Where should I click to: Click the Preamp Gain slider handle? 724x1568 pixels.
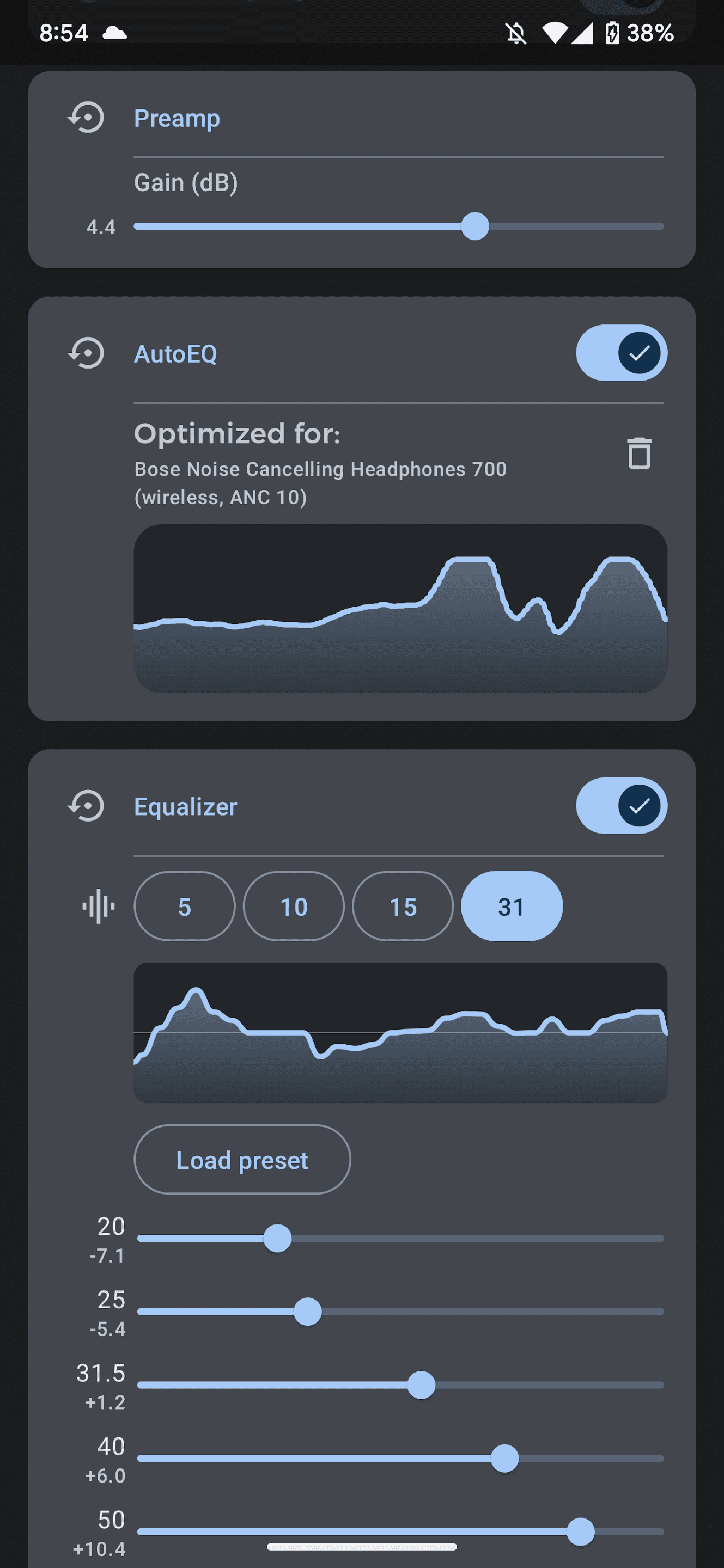(x=475, y=226)
